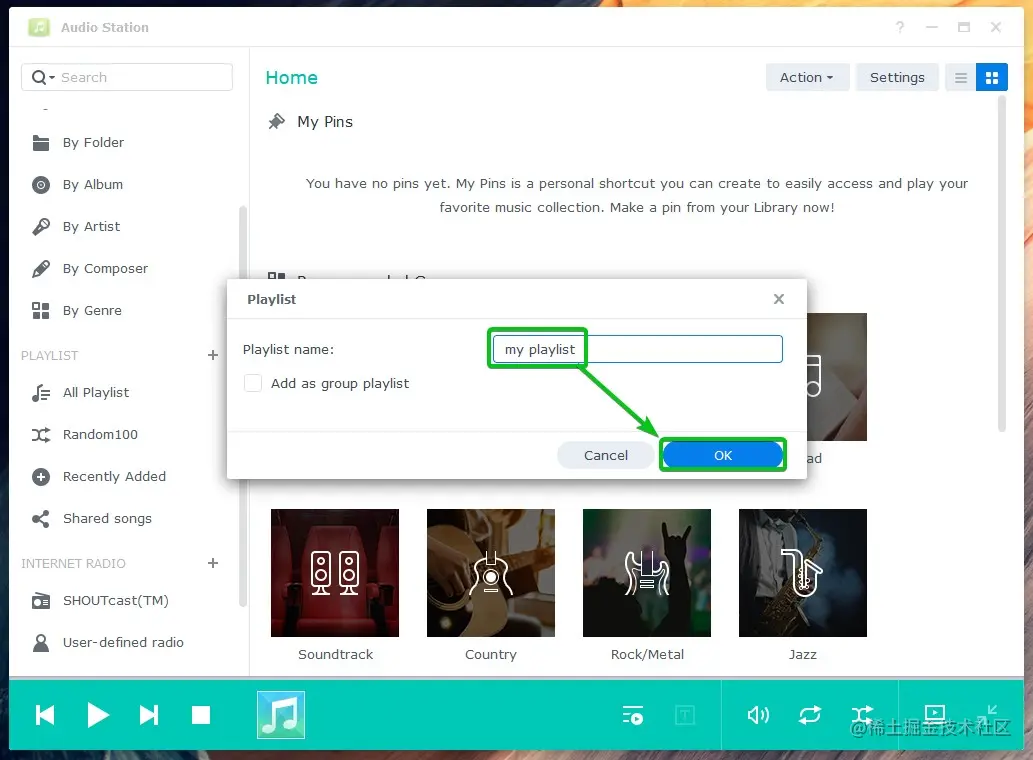Viewport: 1033px width, 760px height.
Task: Switch to list view
Action: 961,78
